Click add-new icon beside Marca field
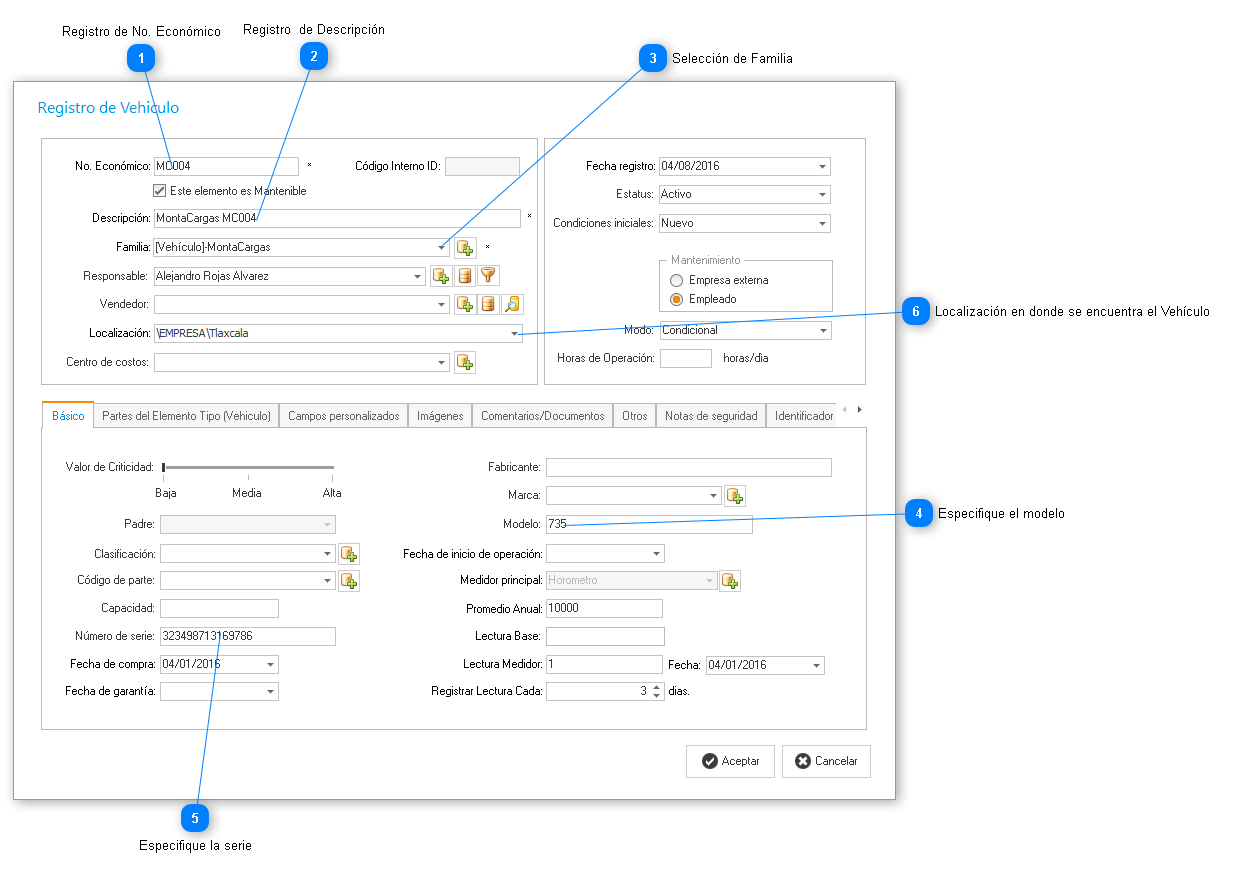This screenshot has width=1236, height=878. pos(735,496)
